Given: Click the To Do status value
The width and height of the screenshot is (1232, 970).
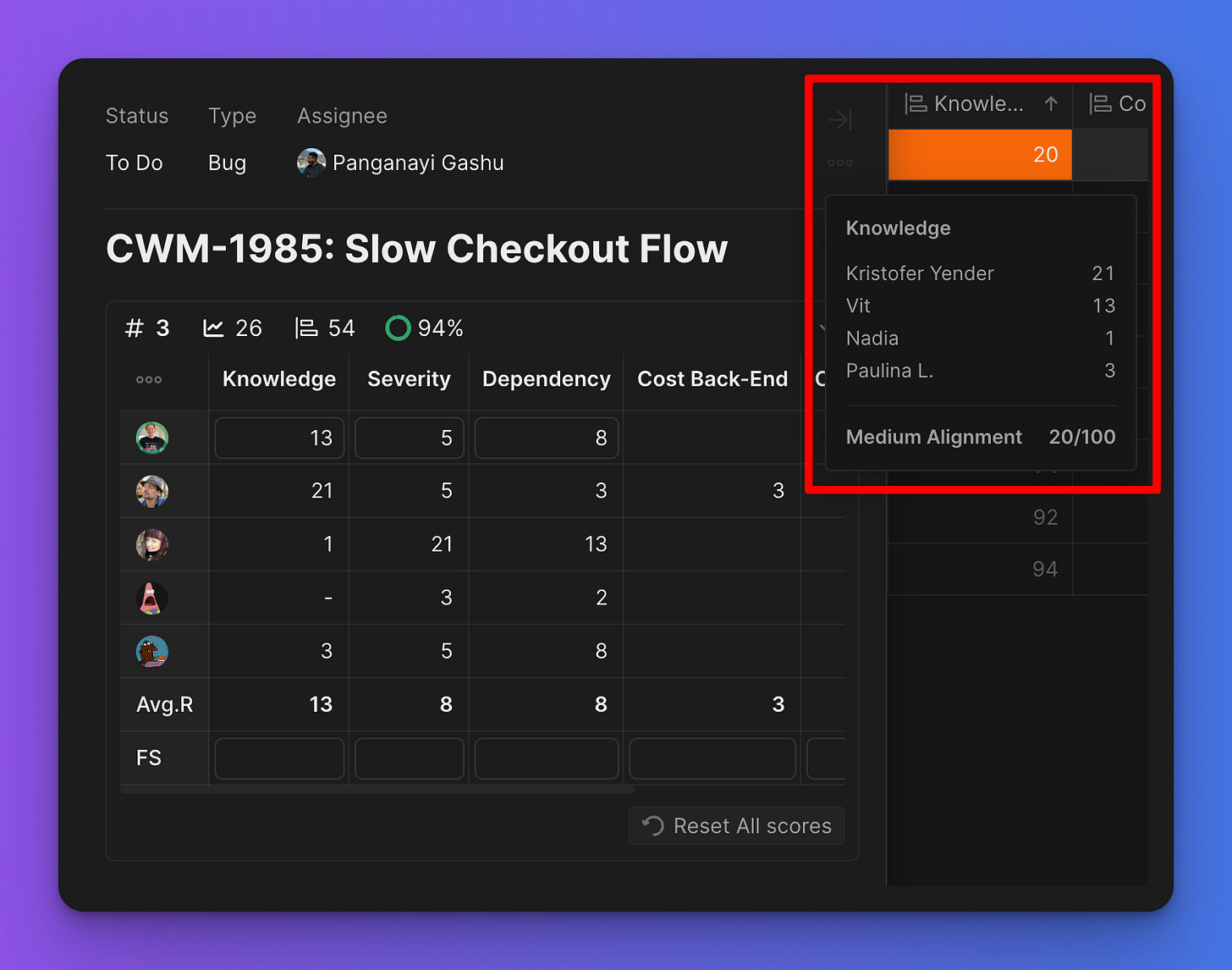Looking at the screenshot, I should [135, 163].
